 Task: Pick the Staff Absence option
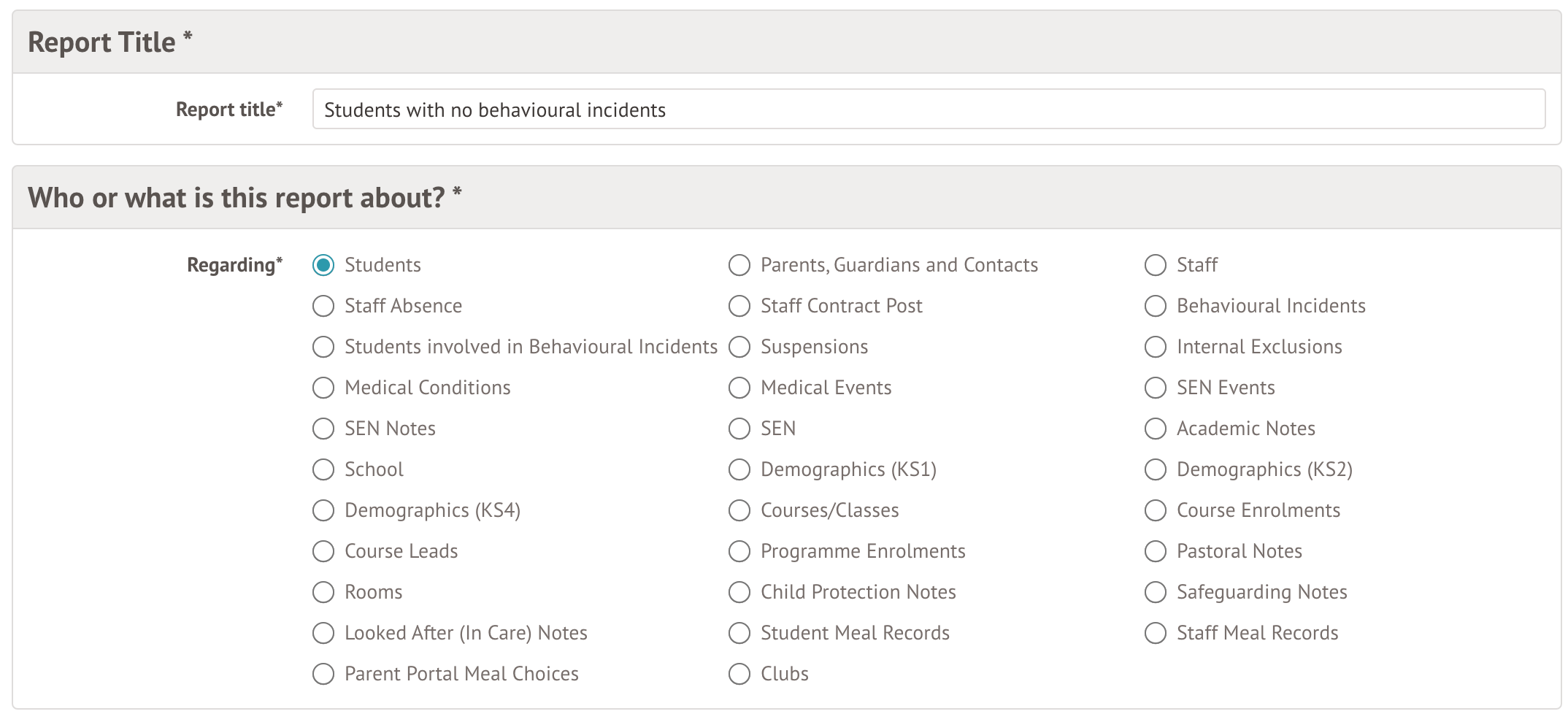click(323, 306)
